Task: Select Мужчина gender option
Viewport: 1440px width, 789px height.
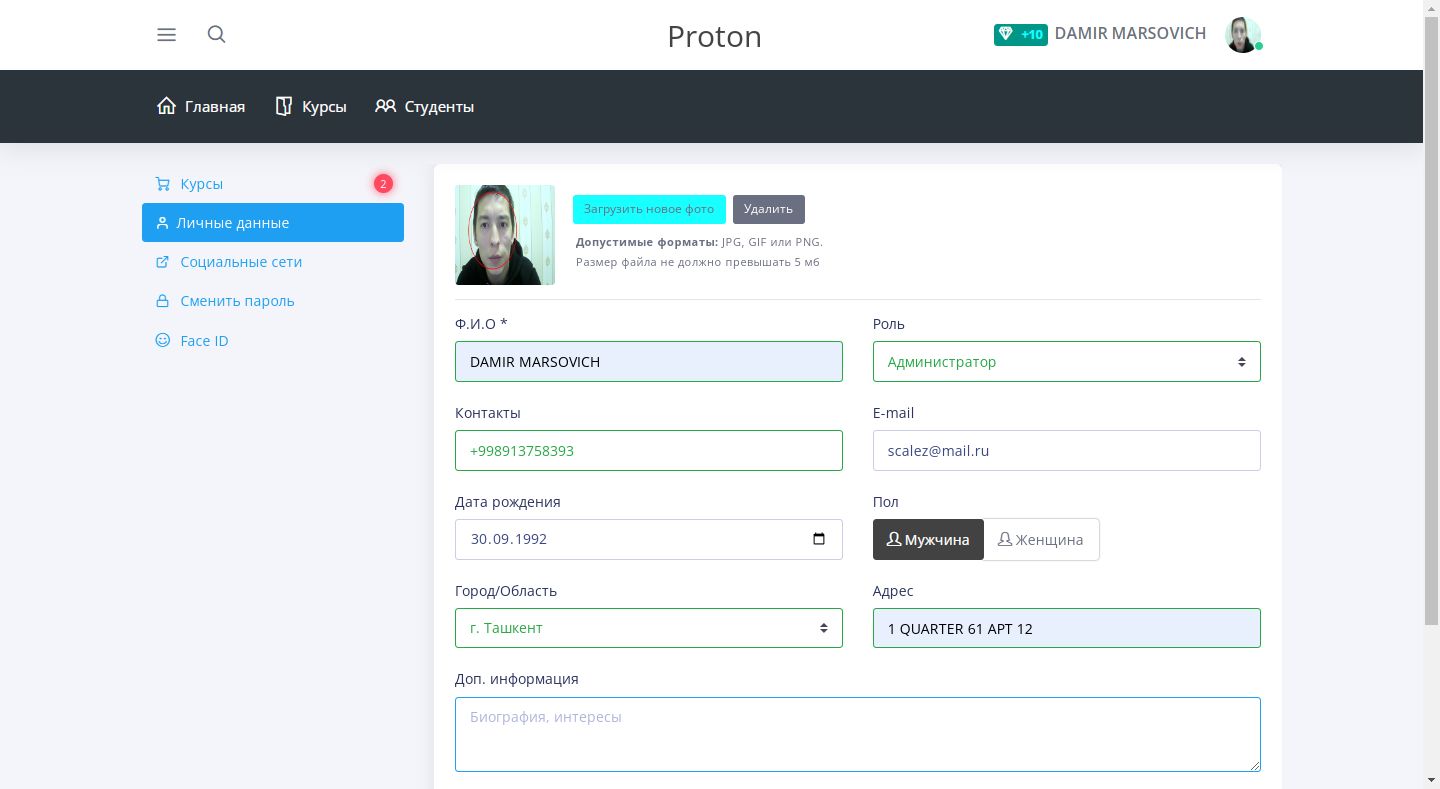Action: (928, 540)
